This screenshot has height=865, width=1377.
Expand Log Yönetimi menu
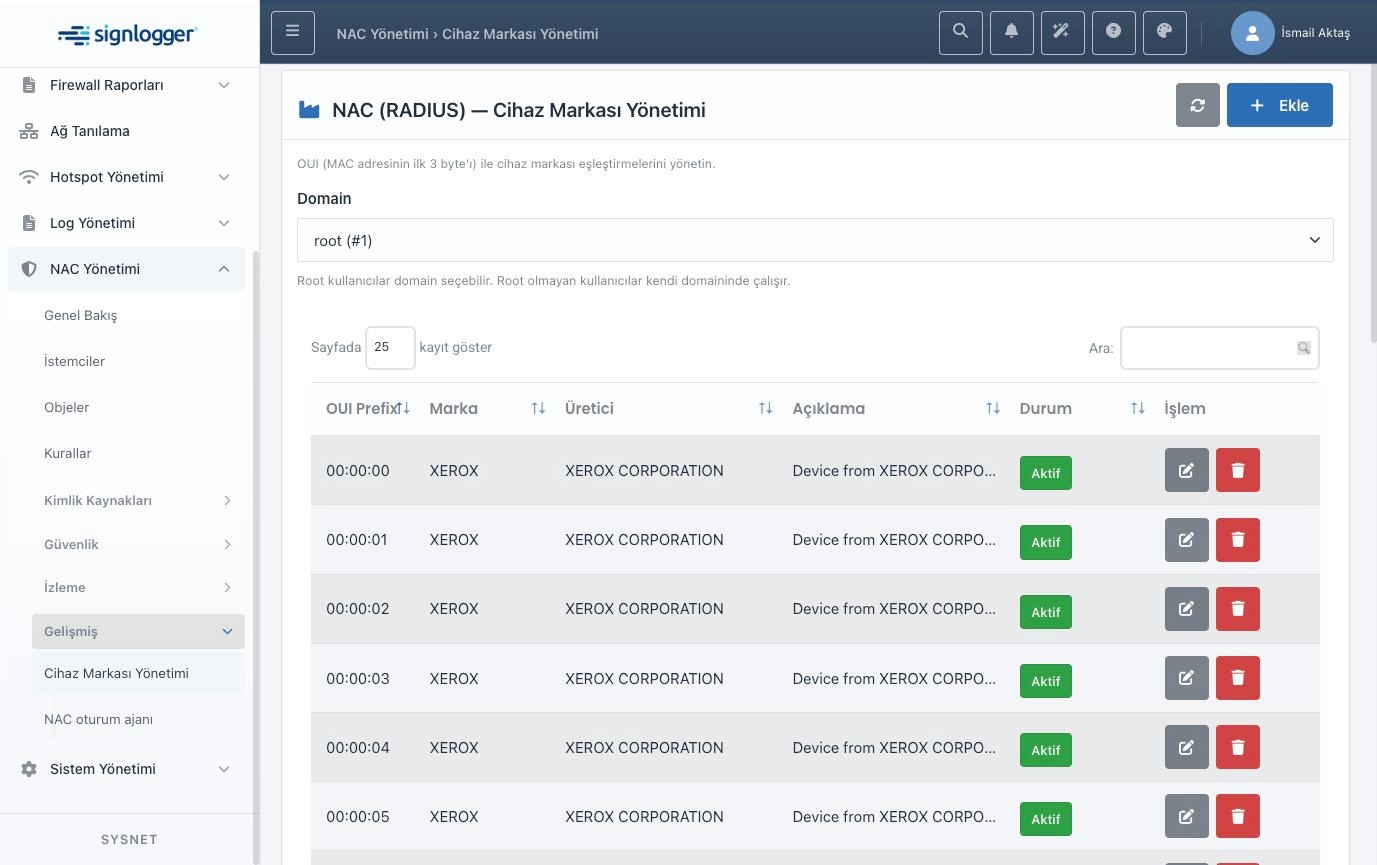coord(126,223)
